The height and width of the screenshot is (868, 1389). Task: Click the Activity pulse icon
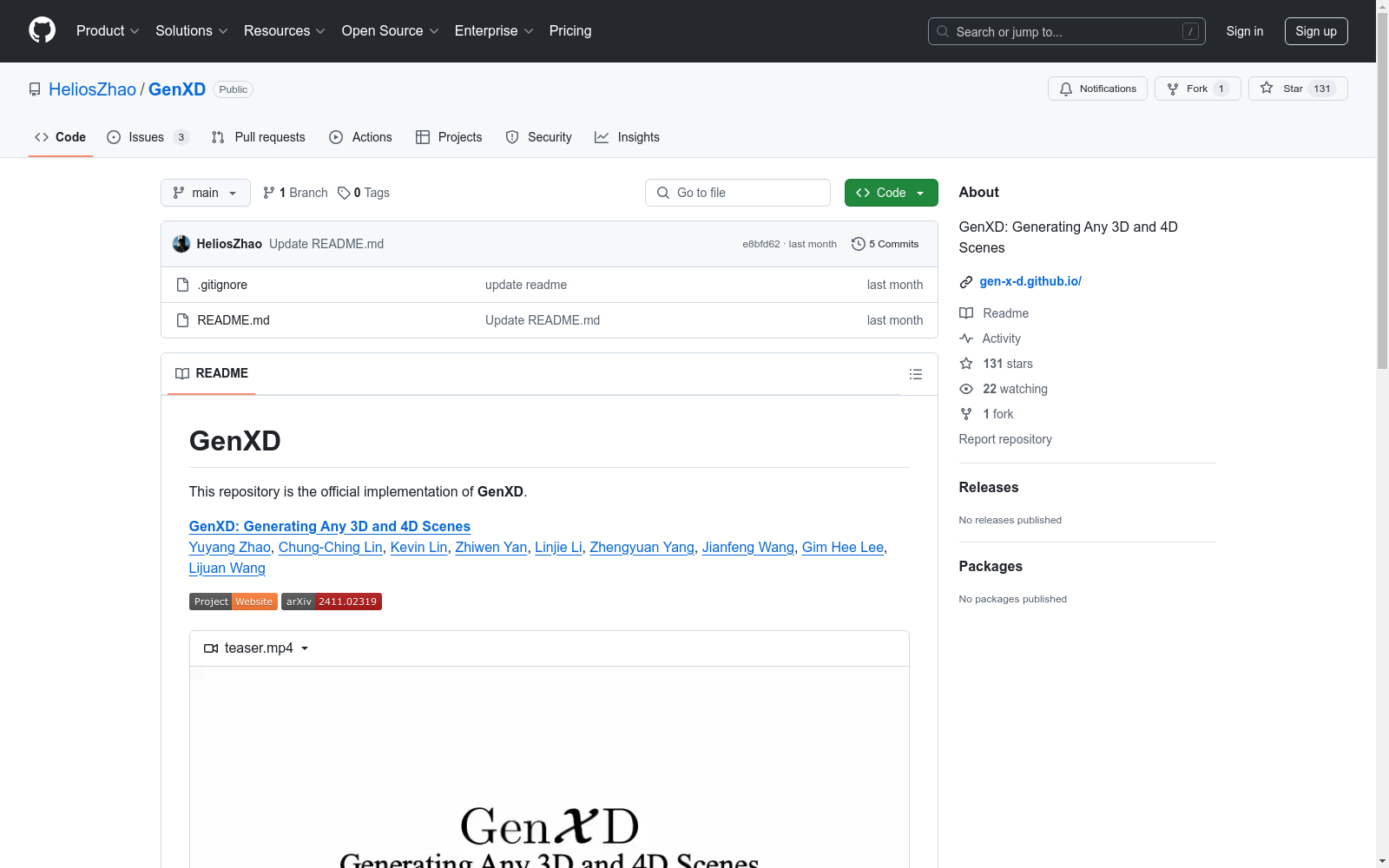tap(966, 339)
